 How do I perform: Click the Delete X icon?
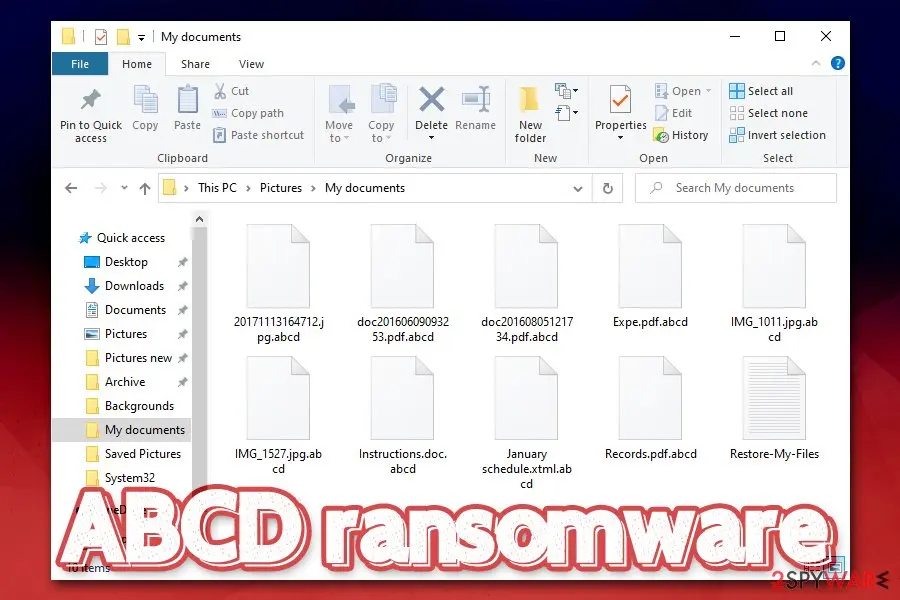pos(432,99)
